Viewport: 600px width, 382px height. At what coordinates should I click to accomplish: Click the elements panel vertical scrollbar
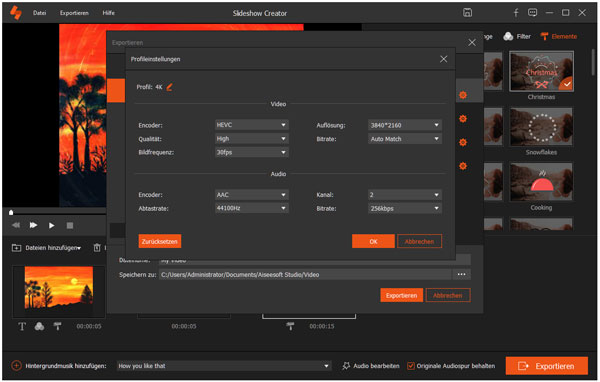tap(593, 63)
